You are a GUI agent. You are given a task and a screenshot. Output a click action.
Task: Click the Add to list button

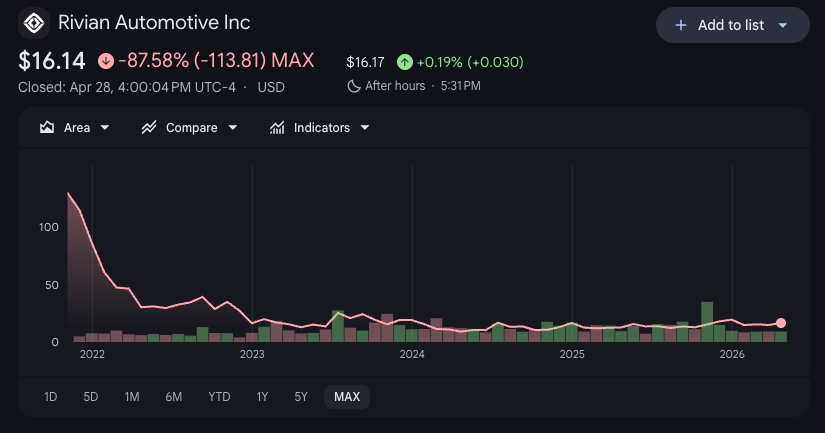coord(732,25)
